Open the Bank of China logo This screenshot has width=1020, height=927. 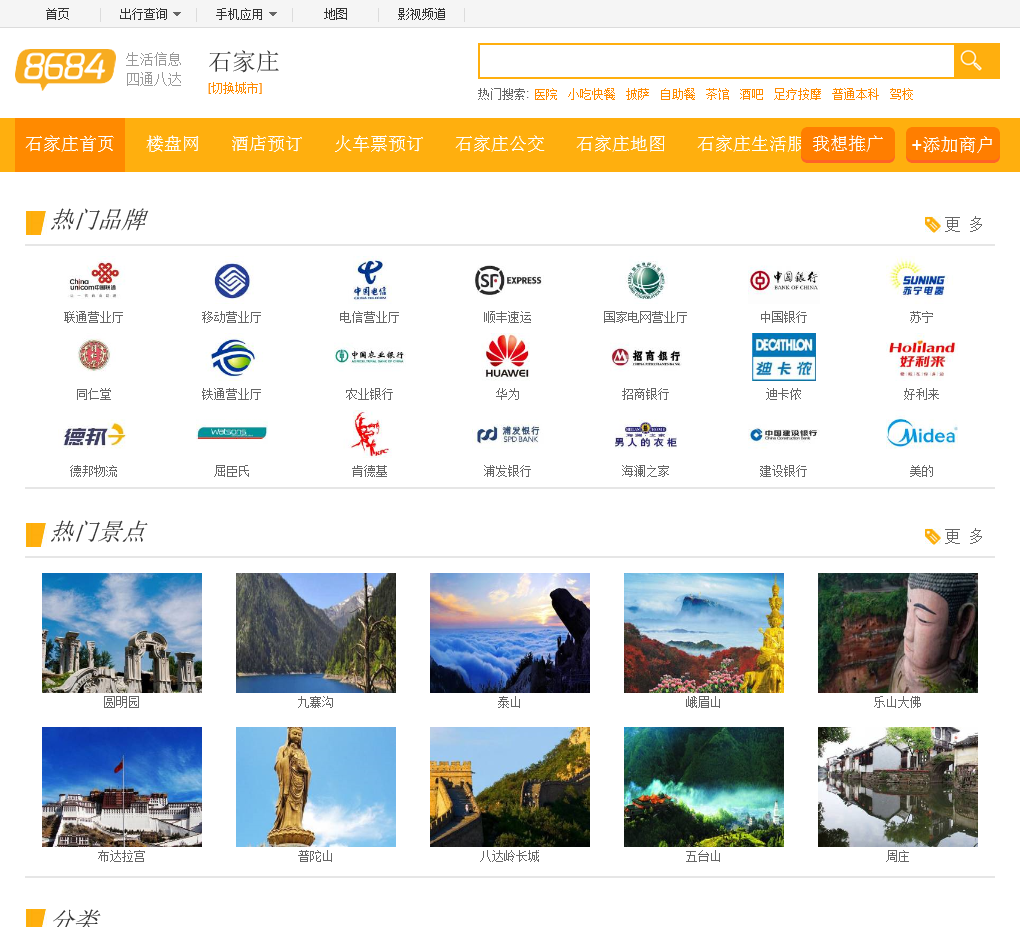point(783,280)
